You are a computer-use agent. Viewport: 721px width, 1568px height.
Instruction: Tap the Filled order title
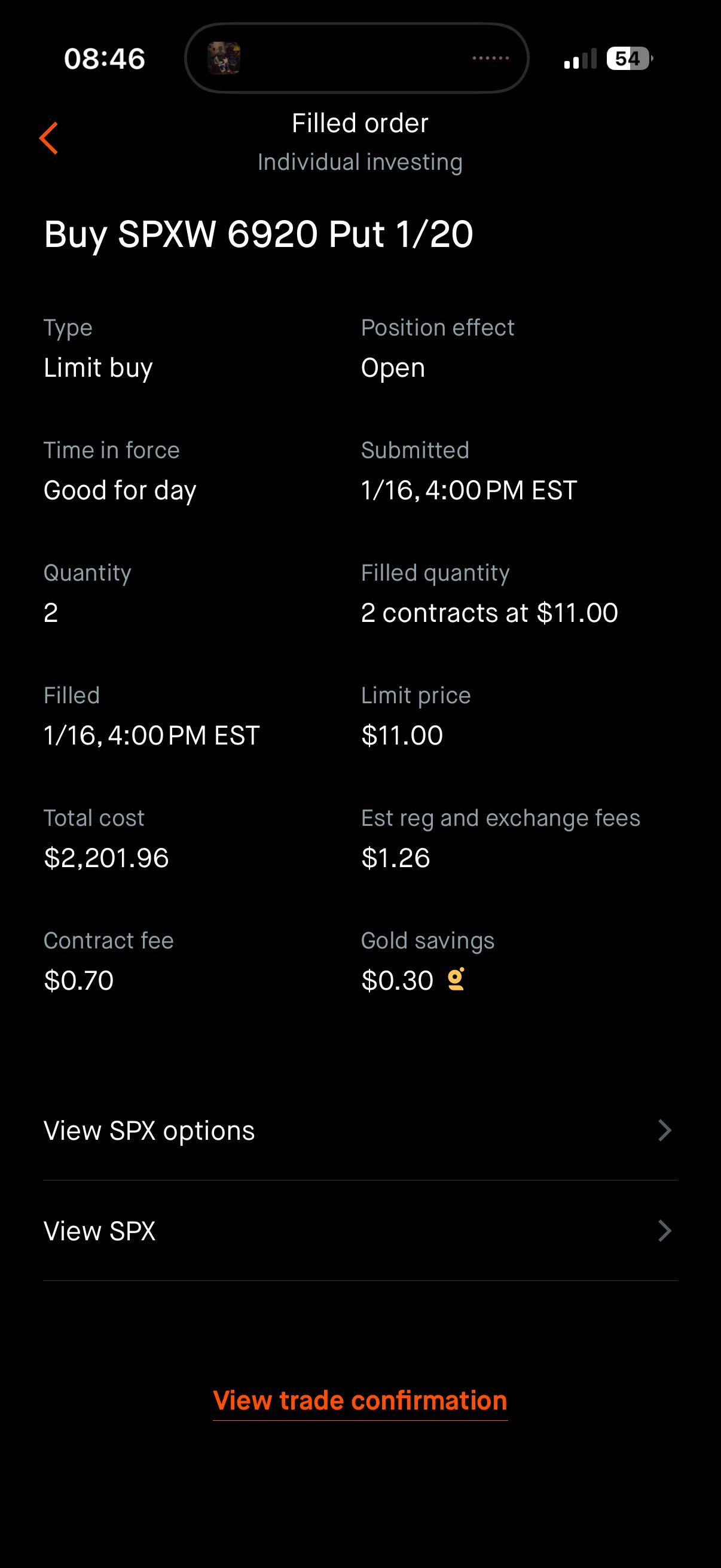360,124
